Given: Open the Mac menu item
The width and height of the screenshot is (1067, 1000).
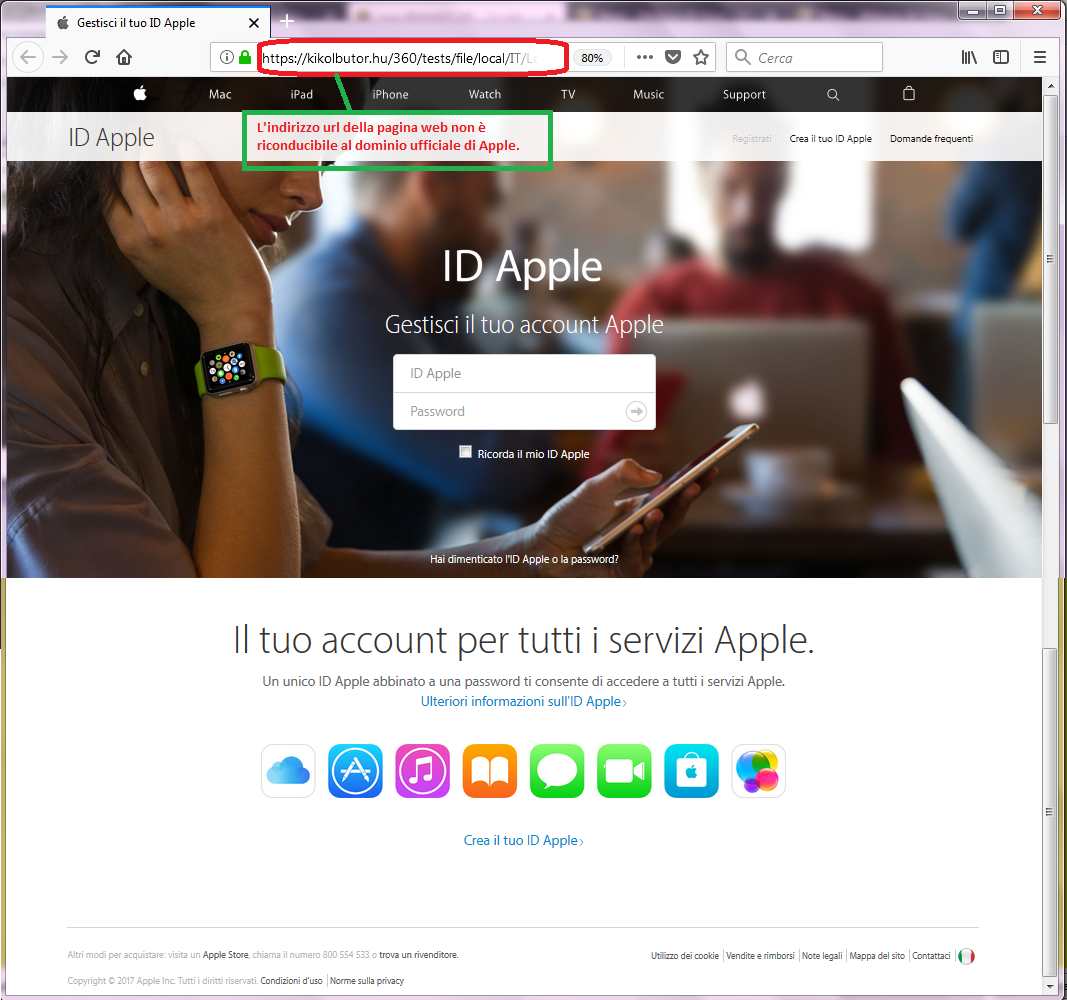Looking at the screenshot, I should pyautogui.click(x=220, y=95).
